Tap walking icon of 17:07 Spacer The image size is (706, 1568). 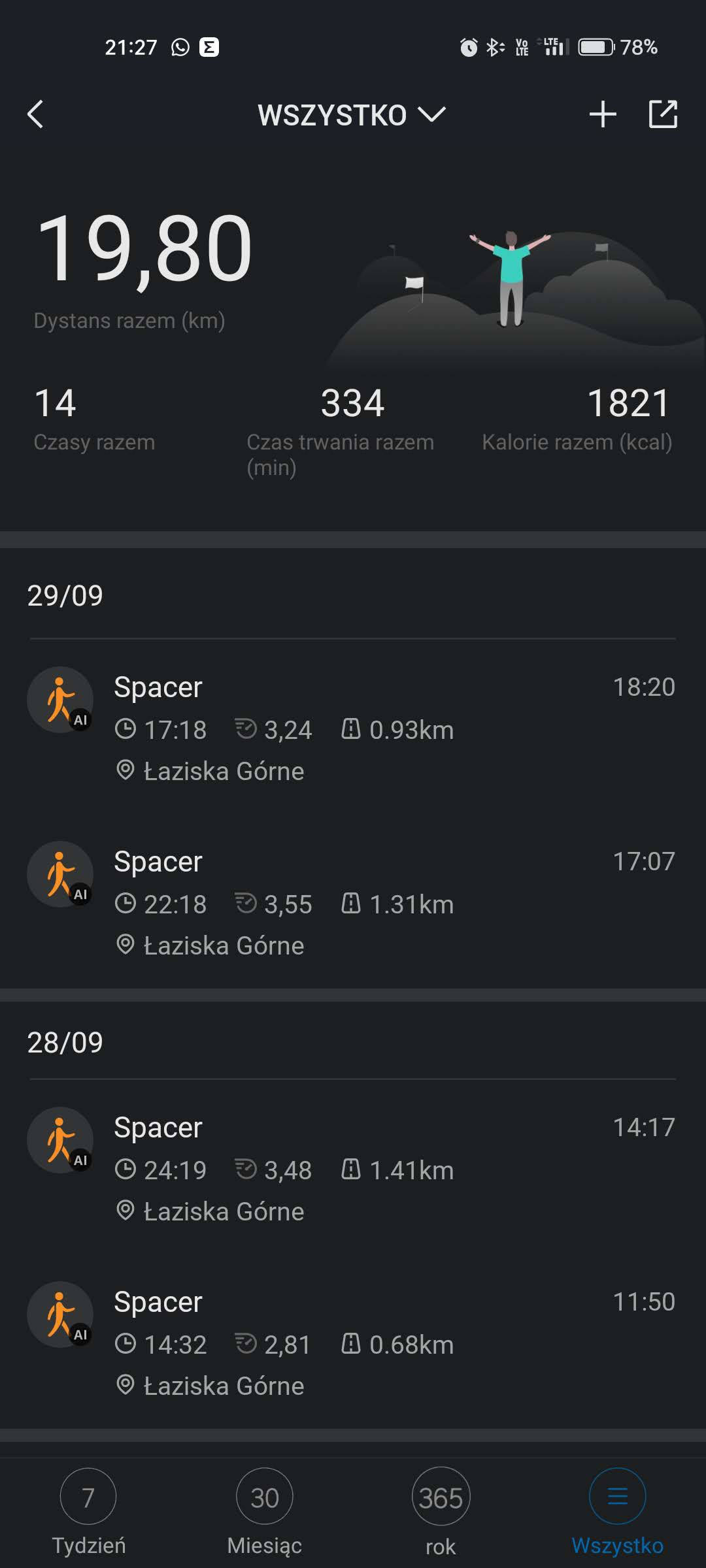60,874
